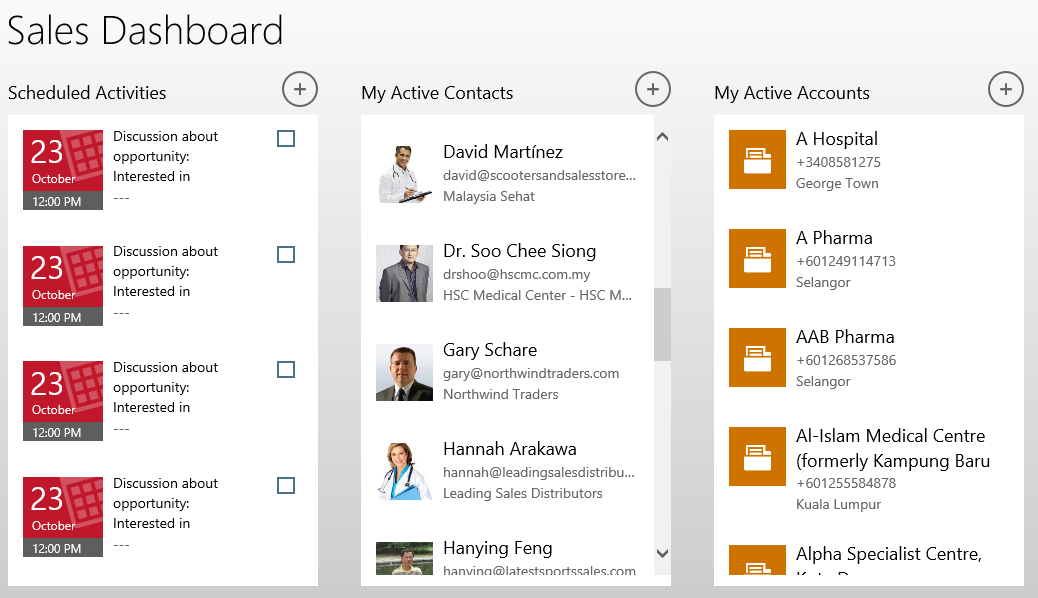Mark the third scheduled activity checkbox
Viewport: 1038px width, 598px height.
[x=286, y=370]
